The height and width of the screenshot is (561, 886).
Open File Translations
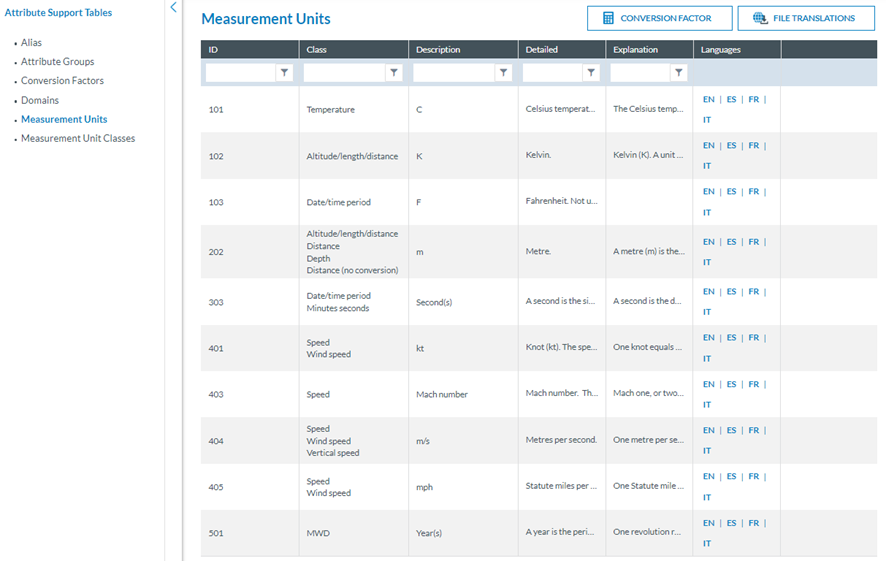click(805, 18)
